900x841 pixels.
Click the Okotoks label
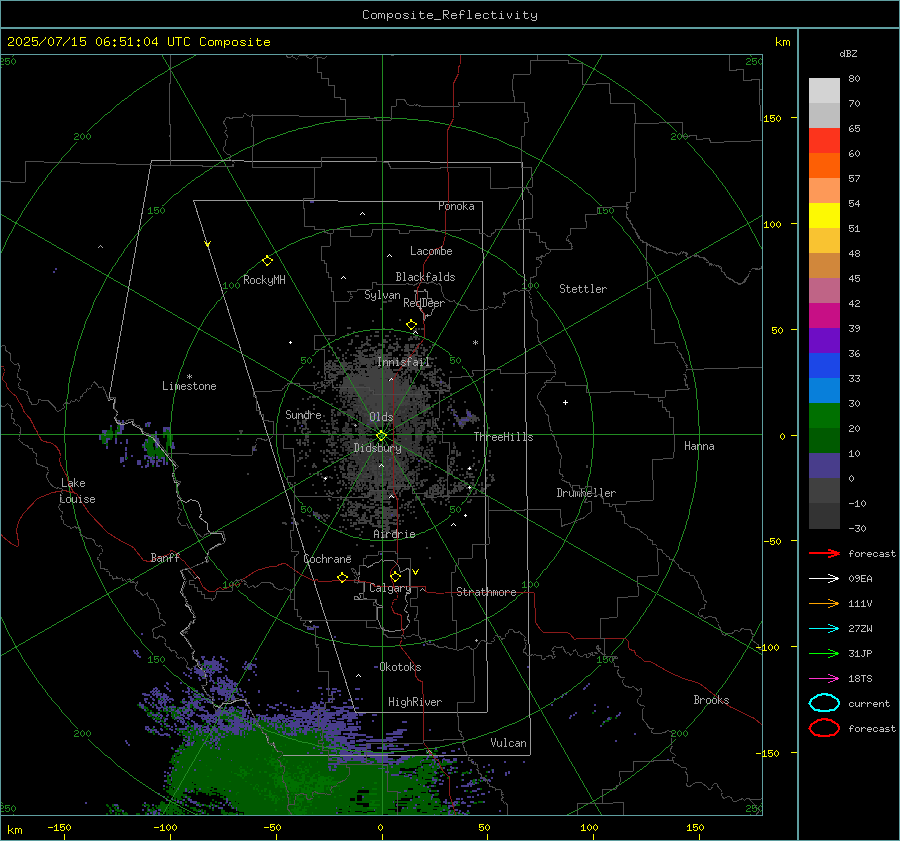(x=400, y=667)
